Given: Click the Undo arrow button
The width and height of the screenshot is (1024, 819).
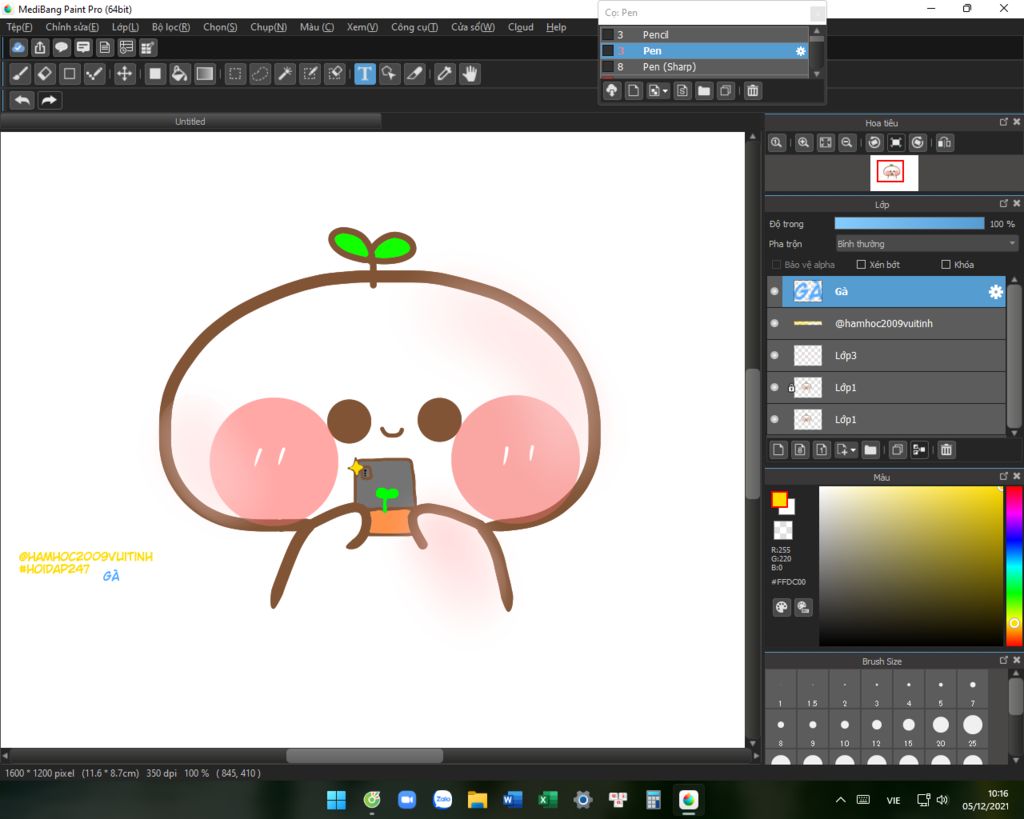Looking at the screenshot, I should pyautogui.click(x=22, y=101).
